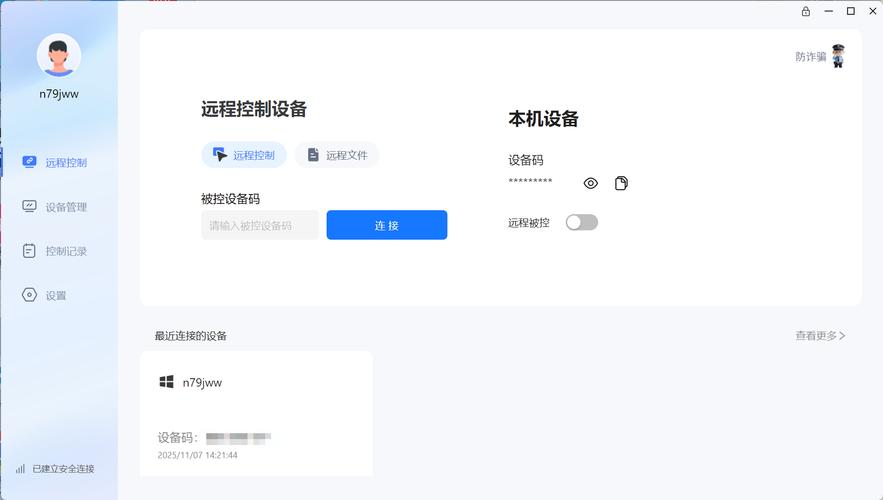
Task: Click the 设置 hexagon icon
Action: (x=29, y=295)
